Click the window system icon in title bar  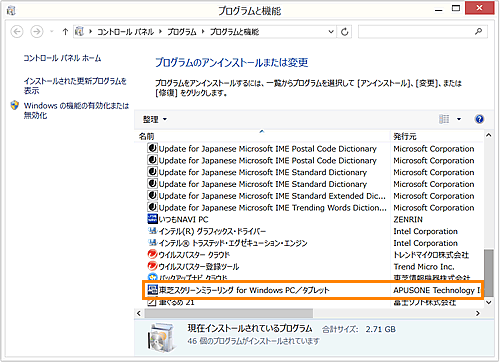point(11,11)
